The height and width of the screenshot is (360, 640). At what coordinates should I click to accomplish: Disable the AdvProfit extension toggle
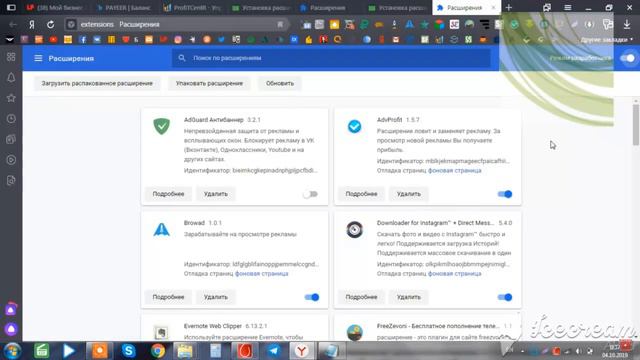(505, 194)
